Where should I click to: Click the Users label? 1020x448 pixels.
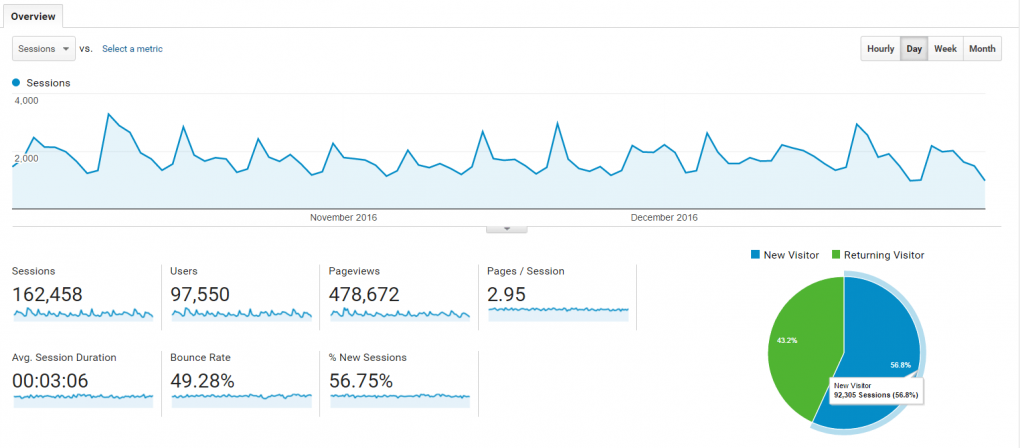pos(183,271)
